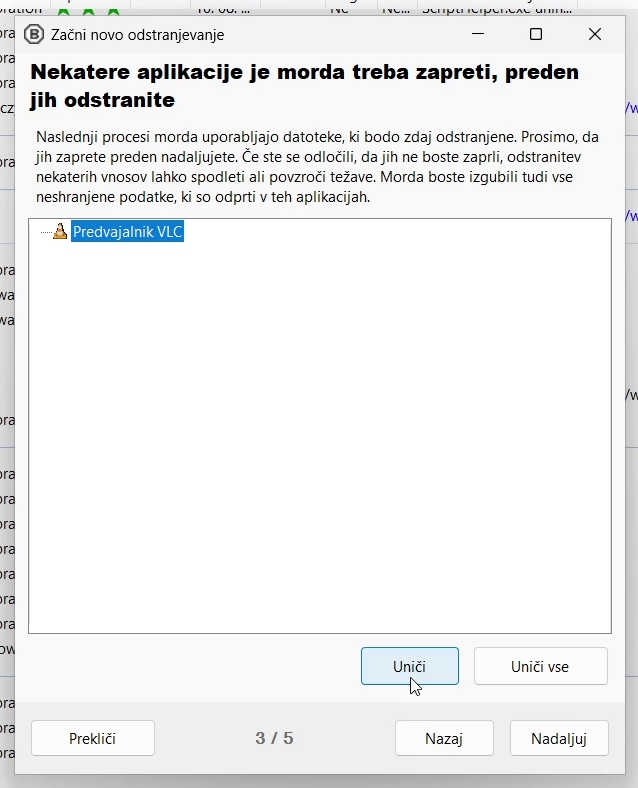The height and width of the screenshot is (788, 638).
Task: Close the uninstall wizard dialog
Action: coord(595,35)
